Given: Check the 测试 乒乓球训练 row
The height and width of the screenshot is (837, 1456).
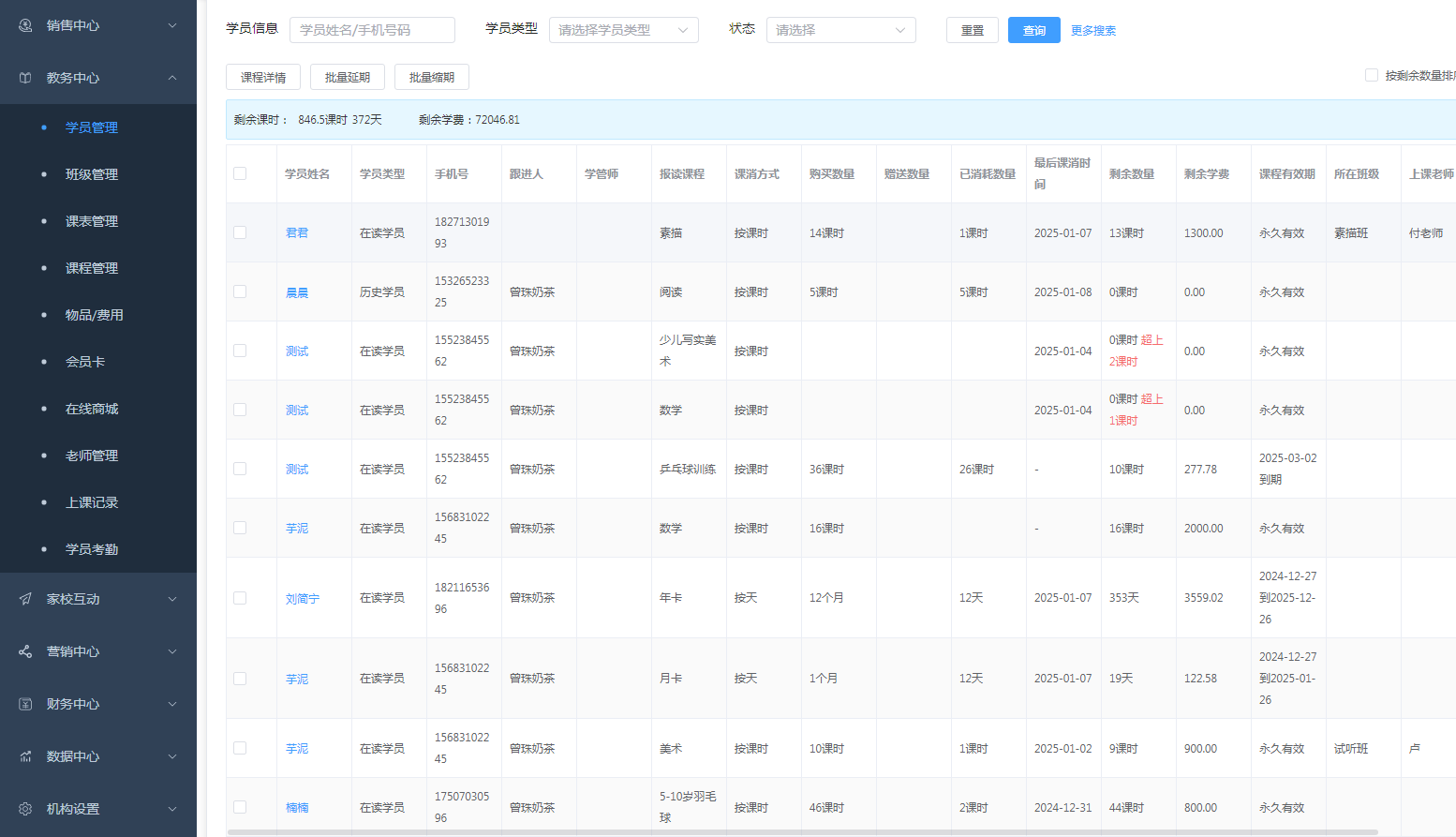Looking at the screenshot, I should pos(240,469).
